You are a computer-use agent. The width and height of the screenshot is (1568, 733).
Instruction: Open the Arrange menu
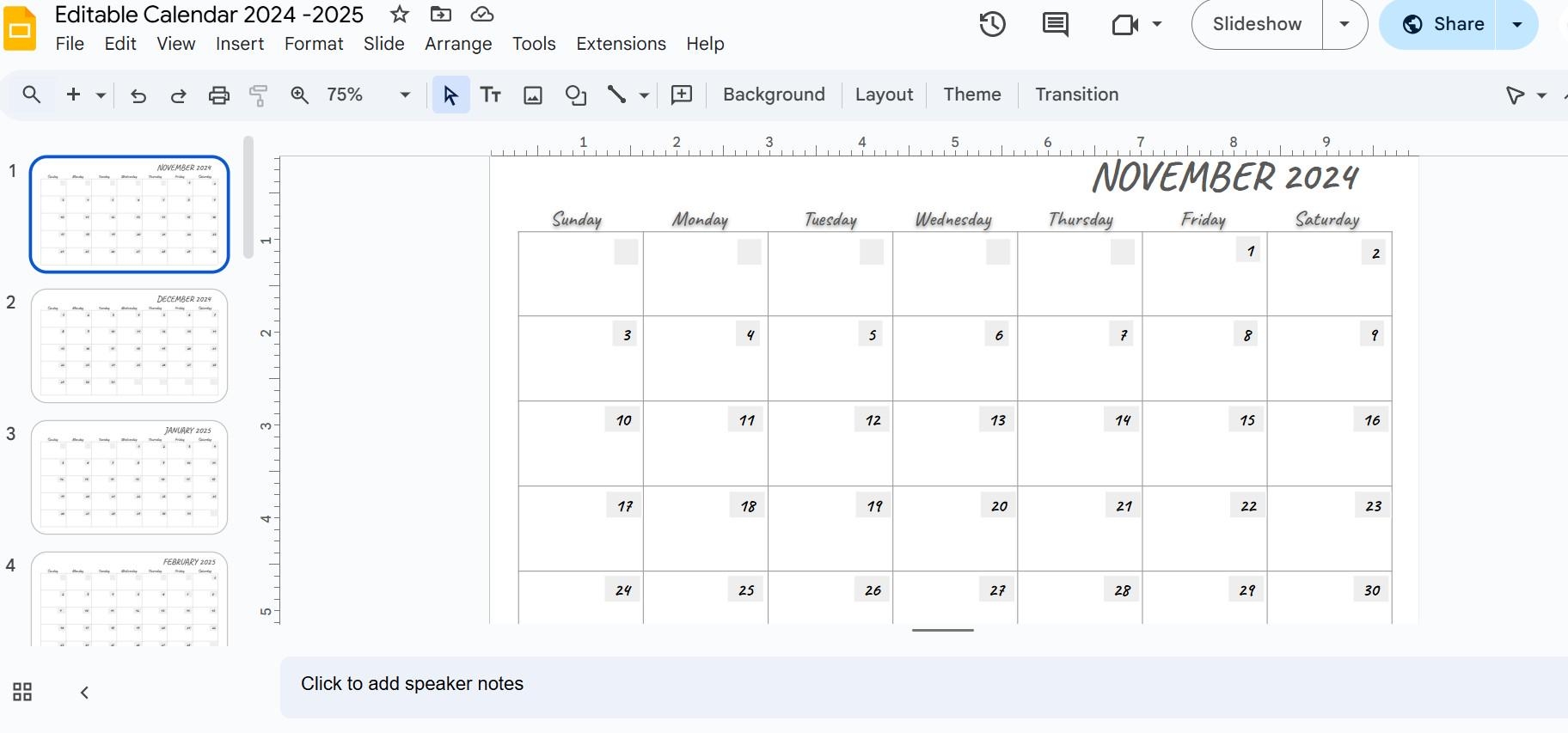click(457, 44)
